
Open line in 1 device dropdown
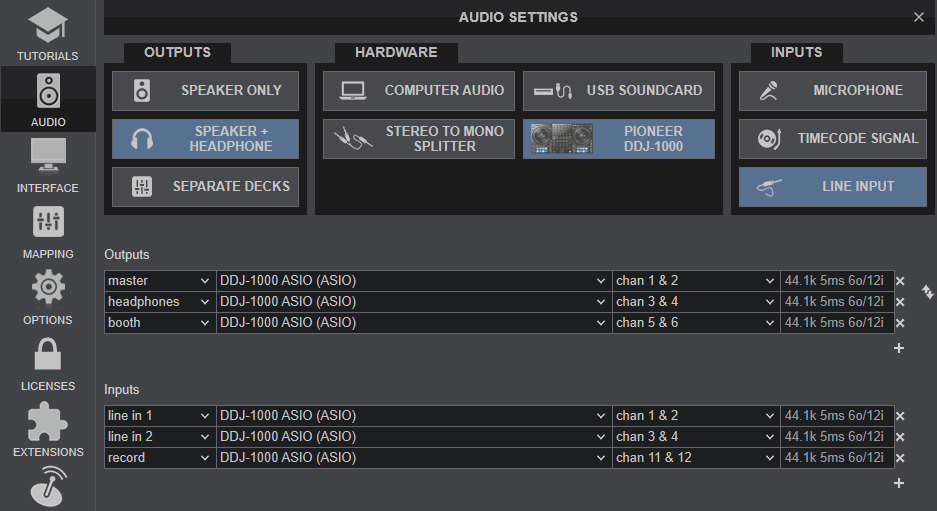coord(414,416)
